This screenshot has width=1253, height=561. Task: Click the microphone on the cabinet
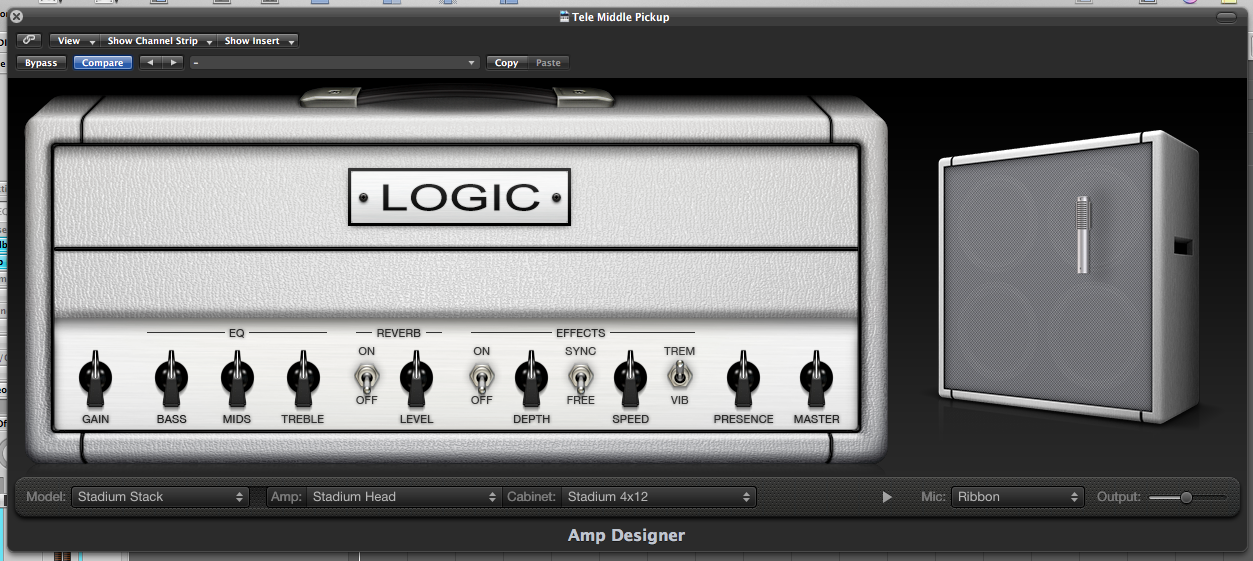1083,235
